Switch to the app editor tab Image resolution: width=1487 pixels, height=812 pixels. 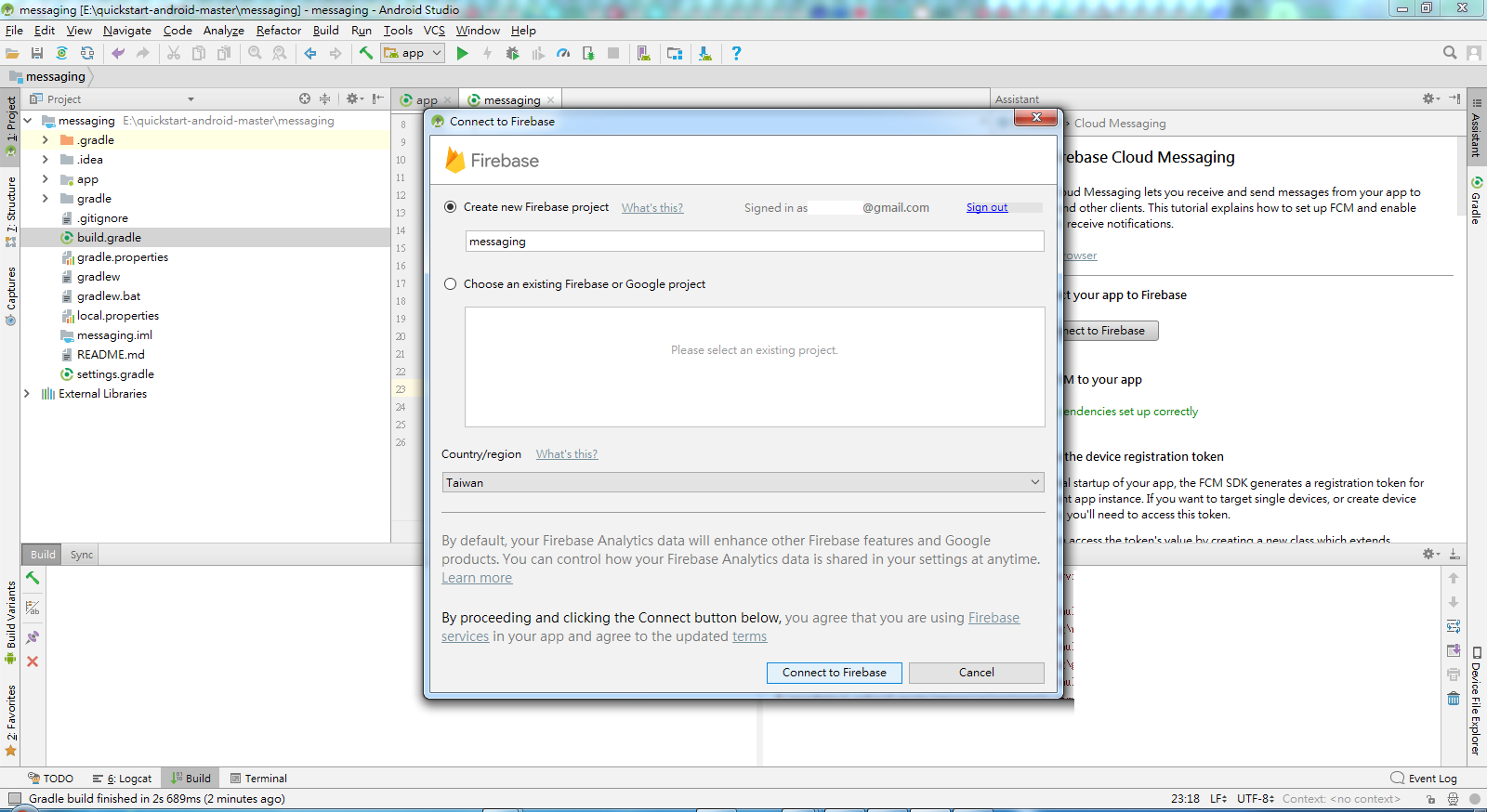pyautogui.click(x=427, y=99)
